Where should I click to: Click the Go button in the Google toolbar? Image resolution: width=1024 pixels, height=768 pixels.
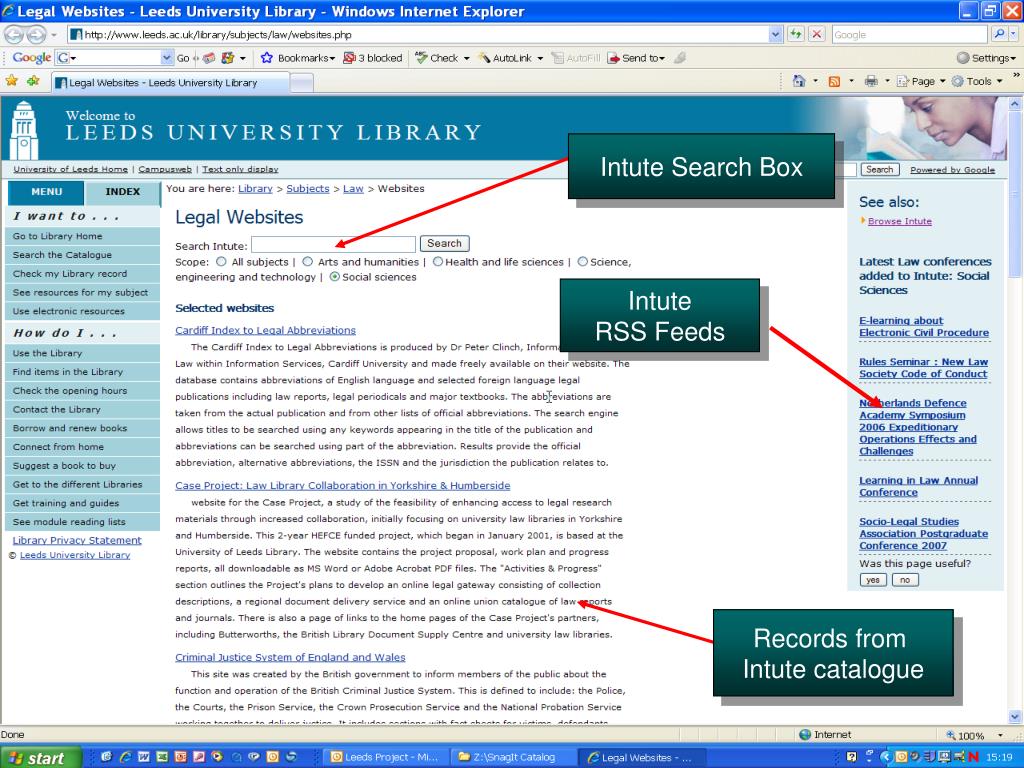point(183,58)
